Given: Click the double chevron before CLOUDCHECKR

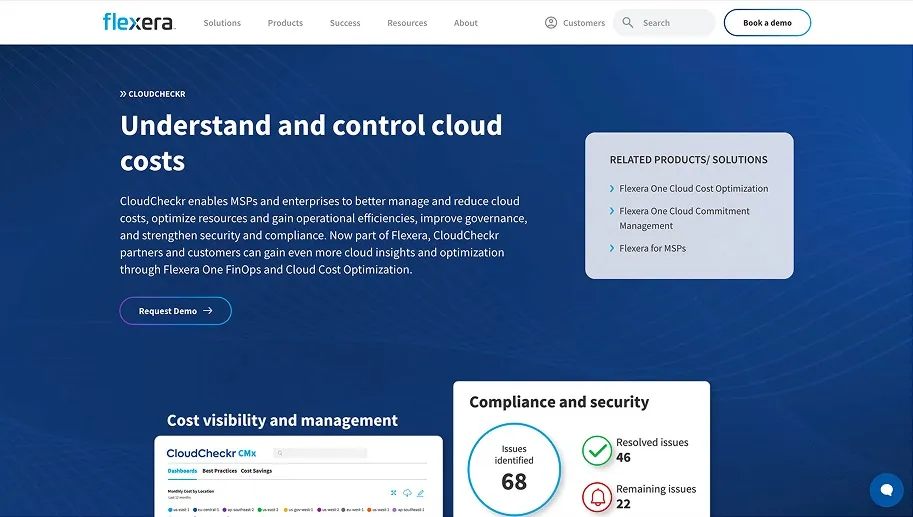Looking at the screenshot, I should point(123,94).
